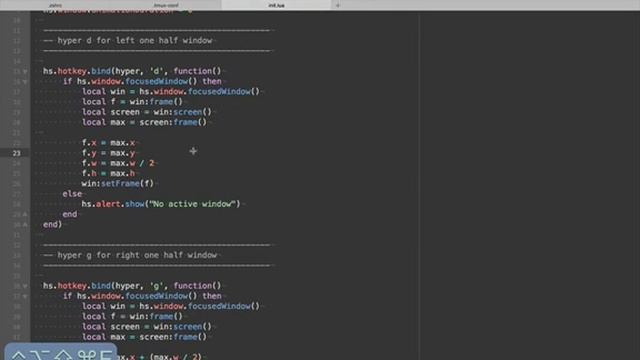Switch to the middle tab left of init.lua
Screen dimensions: 640x360
tap(166, 5)
